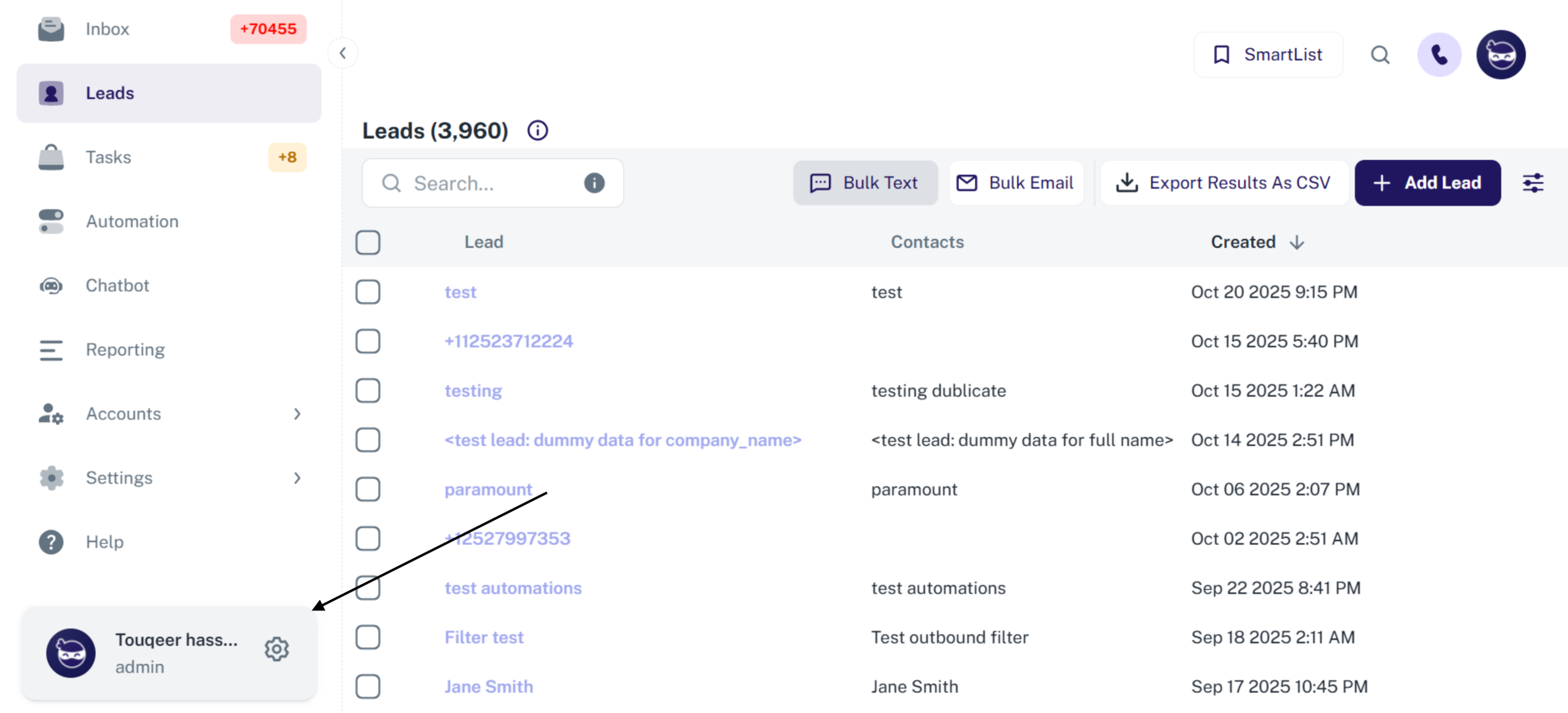Open profile avatar in top right
The image size is (1568, 713).
(1500, 55)
